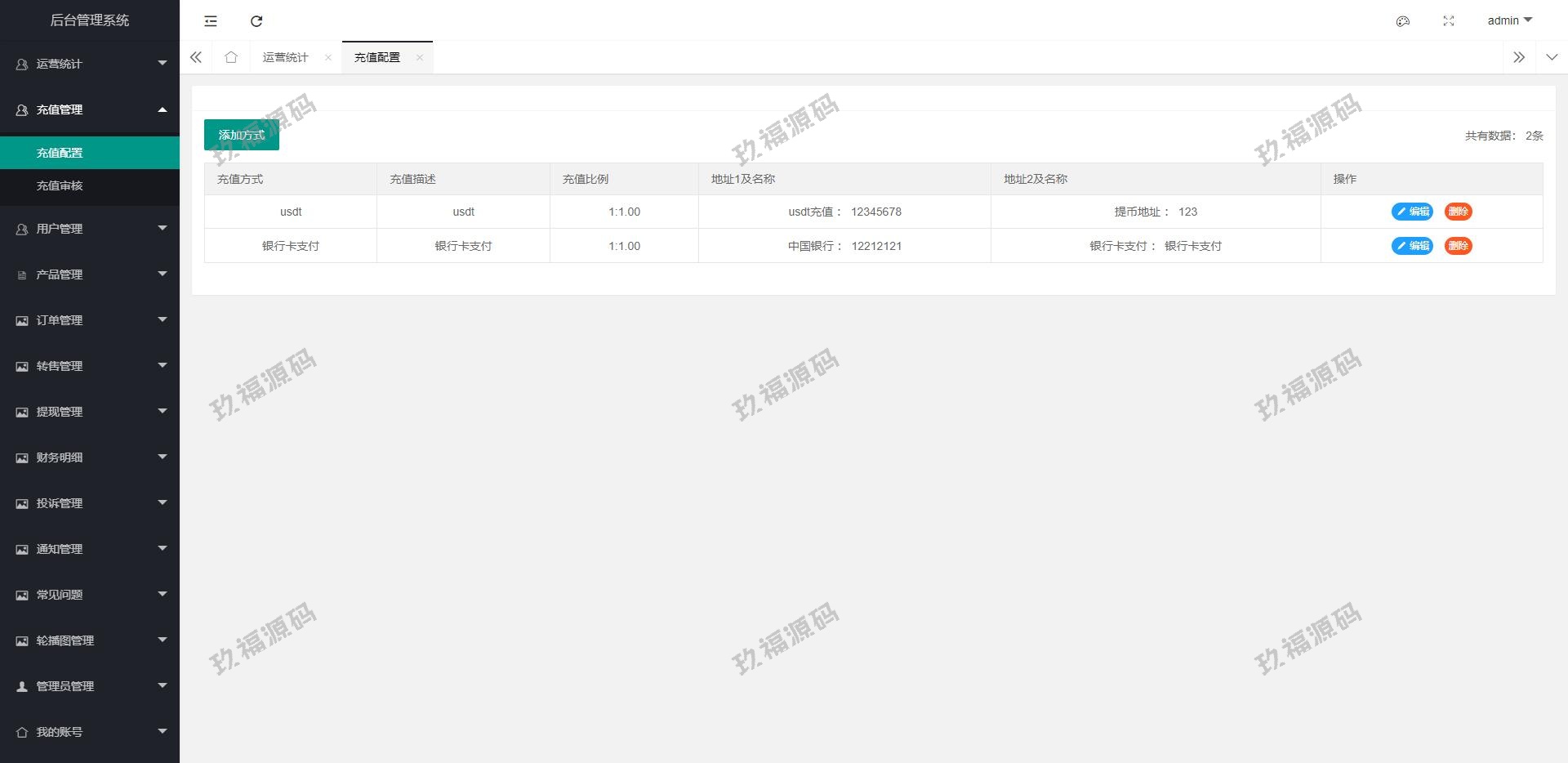Edit the usdt recharge method row
The width and height of the screenshot is (1568, 763).
pos(1412,212)
